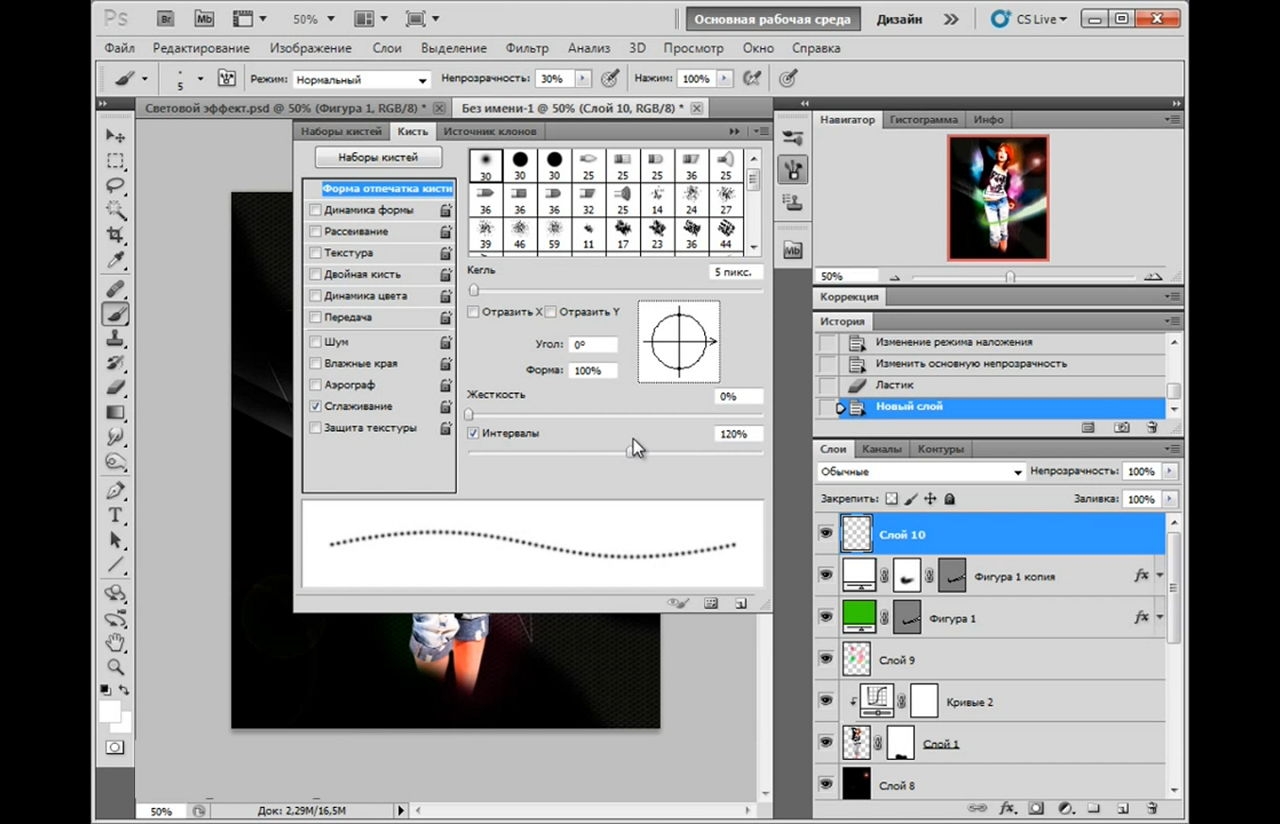Open the Режим dropdown showing Нормальный

coord(361,79)
